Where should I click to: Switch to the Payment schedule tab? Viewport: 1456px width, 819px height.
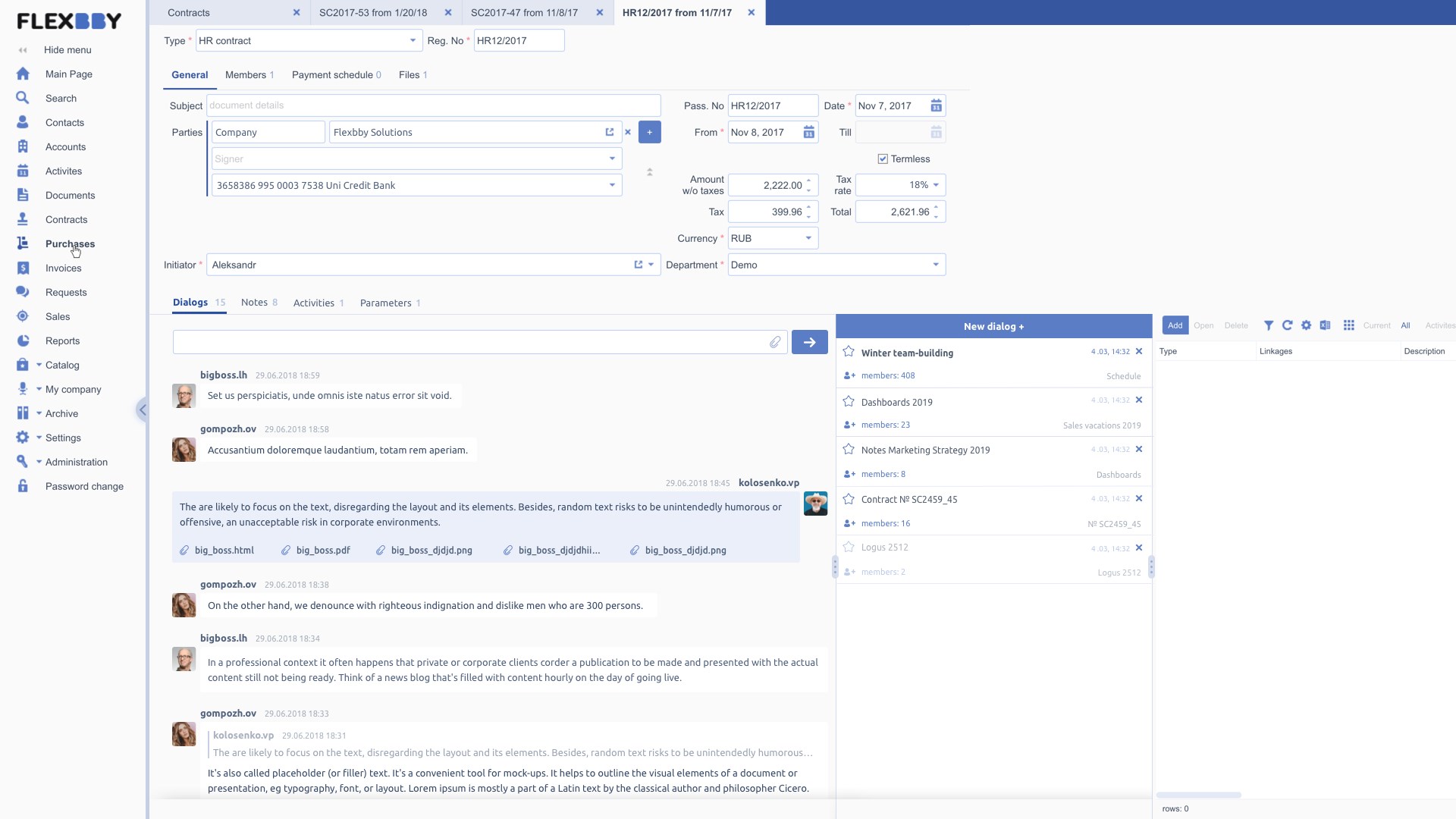click(336, 75)
